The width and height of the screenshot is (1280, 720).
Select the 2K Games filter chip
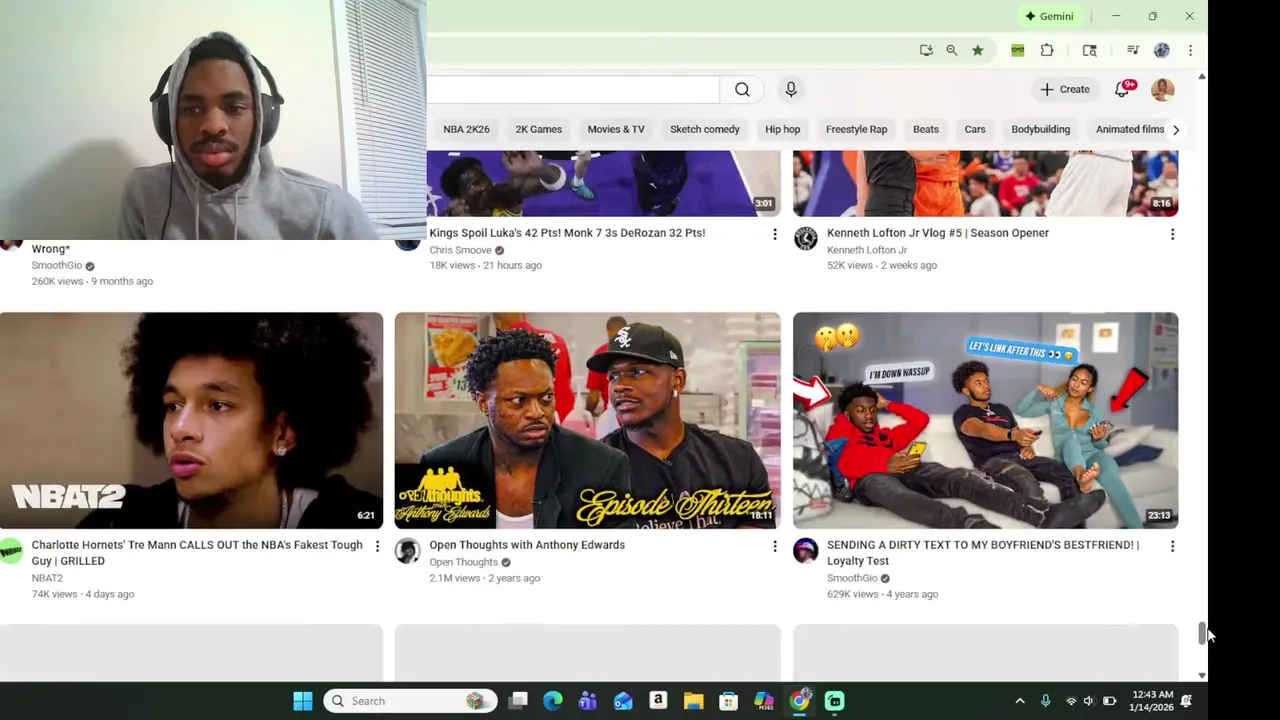[x=538, y=129]
